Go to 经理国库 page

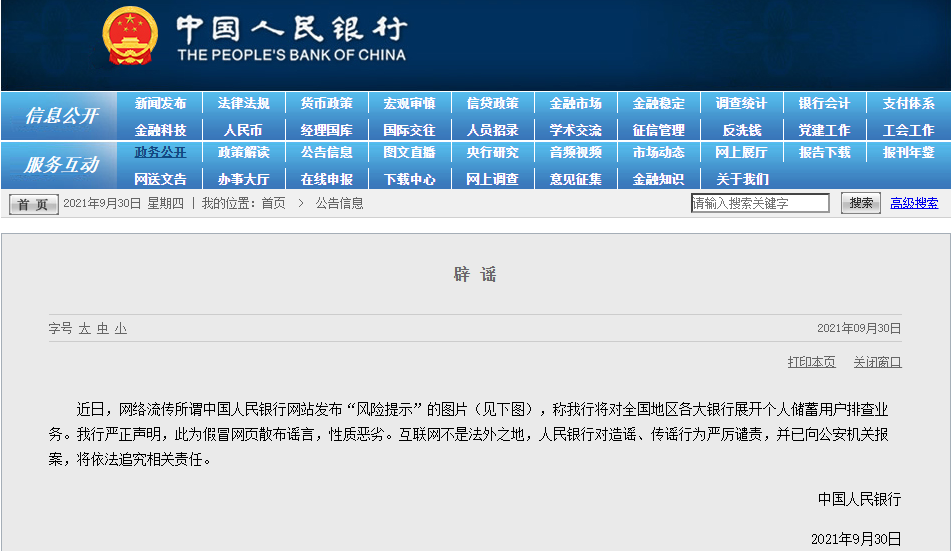pyautogui.click(x=327, y=130)
